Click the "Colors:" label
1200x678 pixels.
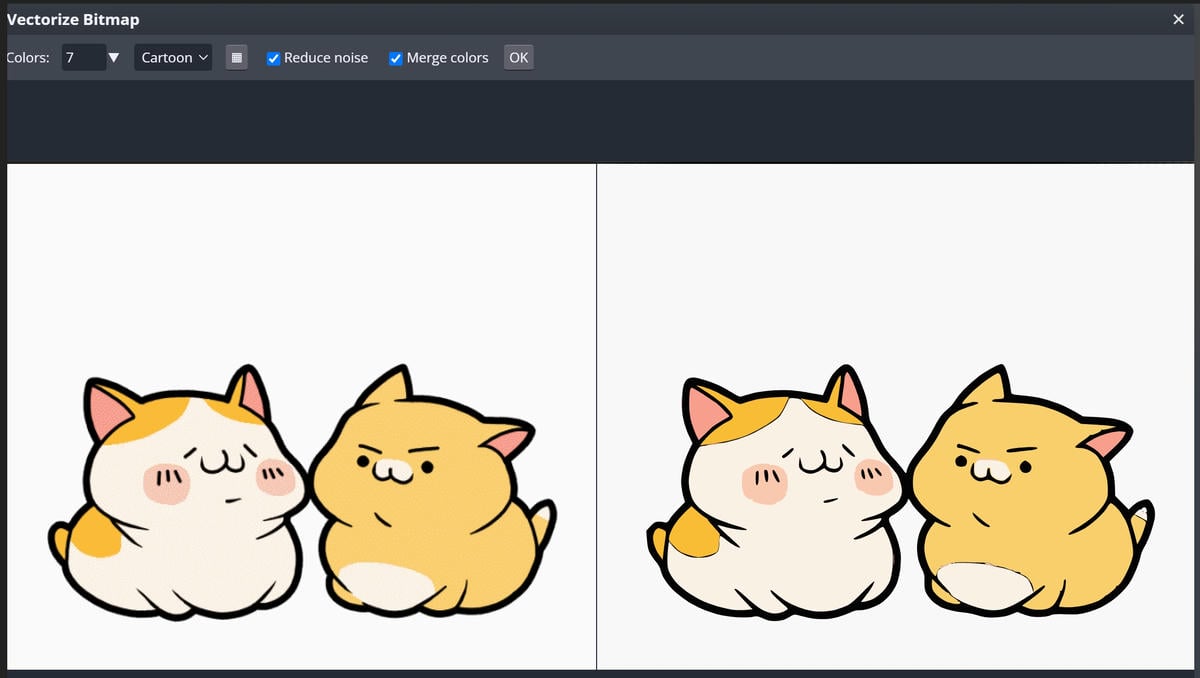click(x=28, y=58)
